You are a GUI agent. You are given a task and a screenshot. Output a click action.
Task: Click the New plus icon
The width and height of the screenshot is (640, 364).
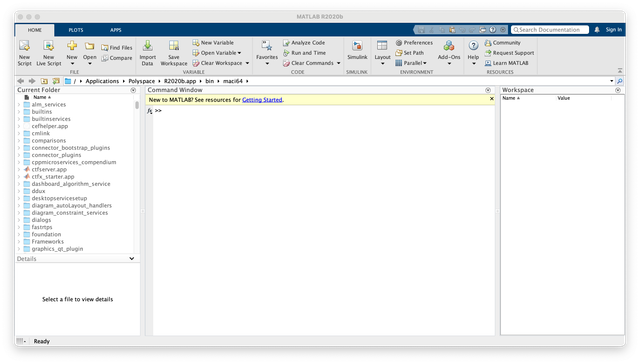(72, 46)
